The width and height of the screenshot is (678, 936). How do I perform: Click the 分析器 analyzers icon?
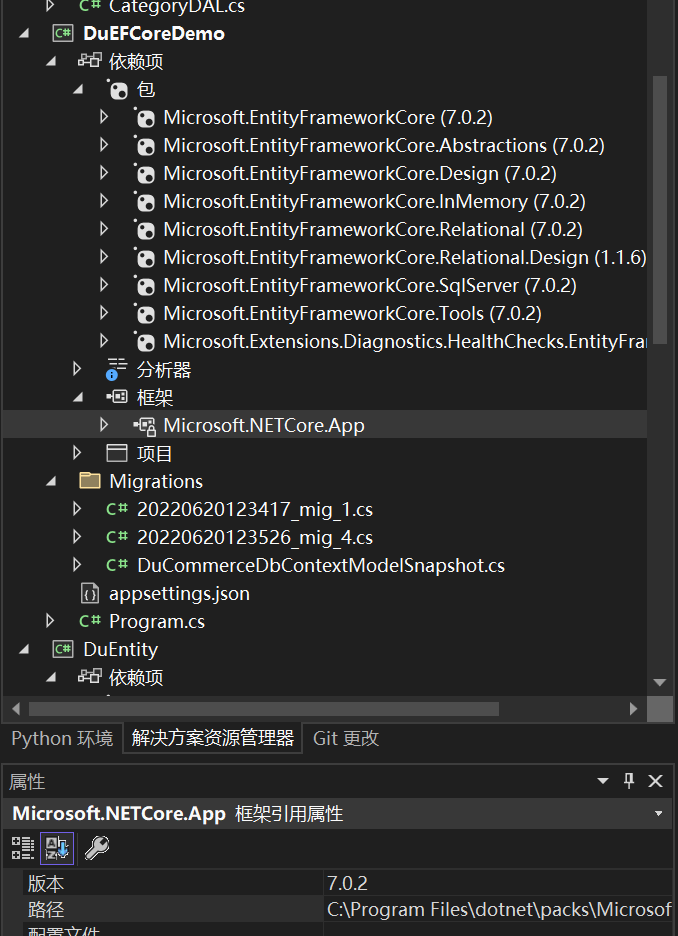pos(117,369)
